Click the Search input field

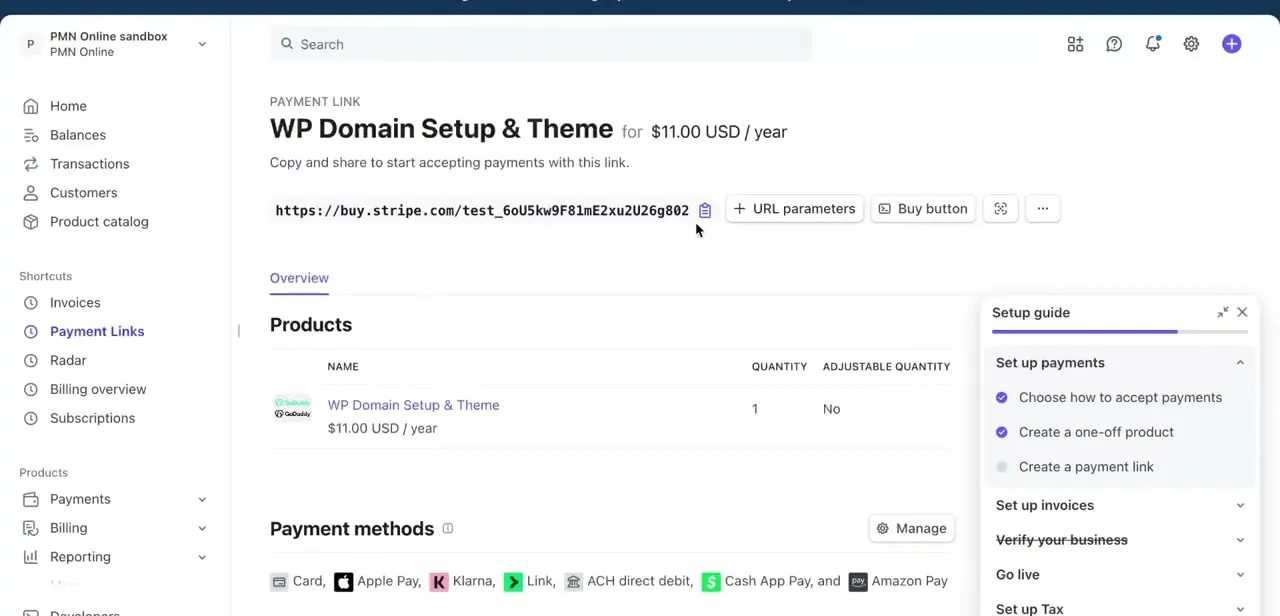tap(541, 44)
